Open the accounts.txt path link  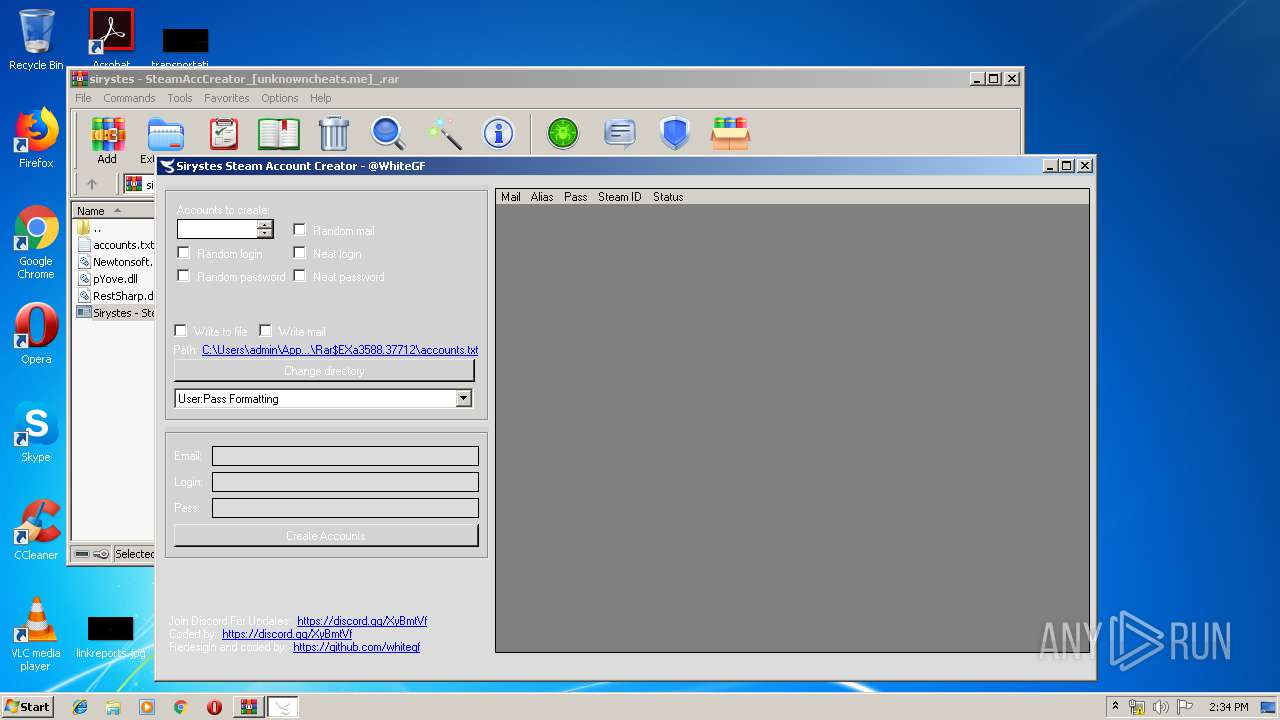[340, 350]
